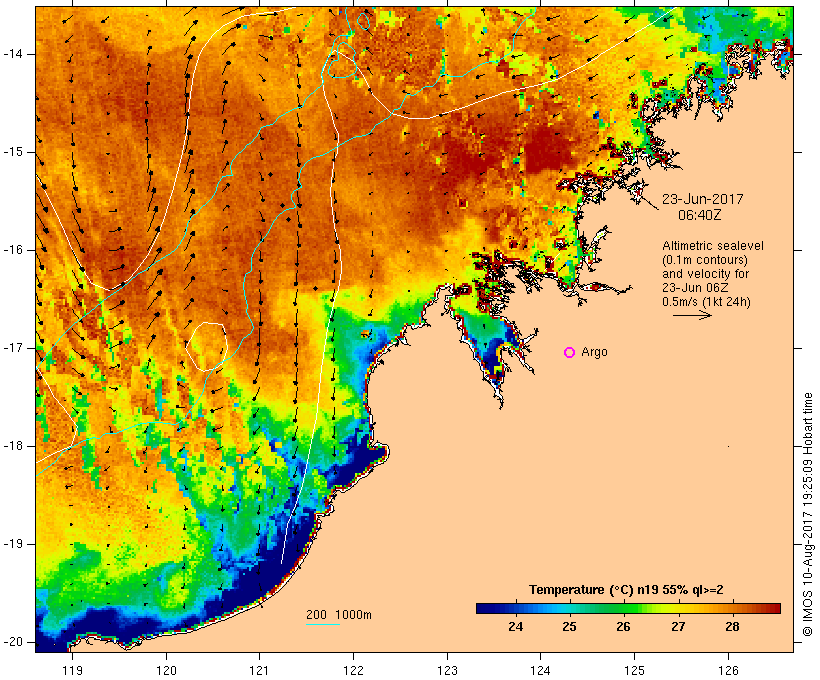Click the temperature color scale bar
This screenshot has height=680, width=820.
(628, 608)
